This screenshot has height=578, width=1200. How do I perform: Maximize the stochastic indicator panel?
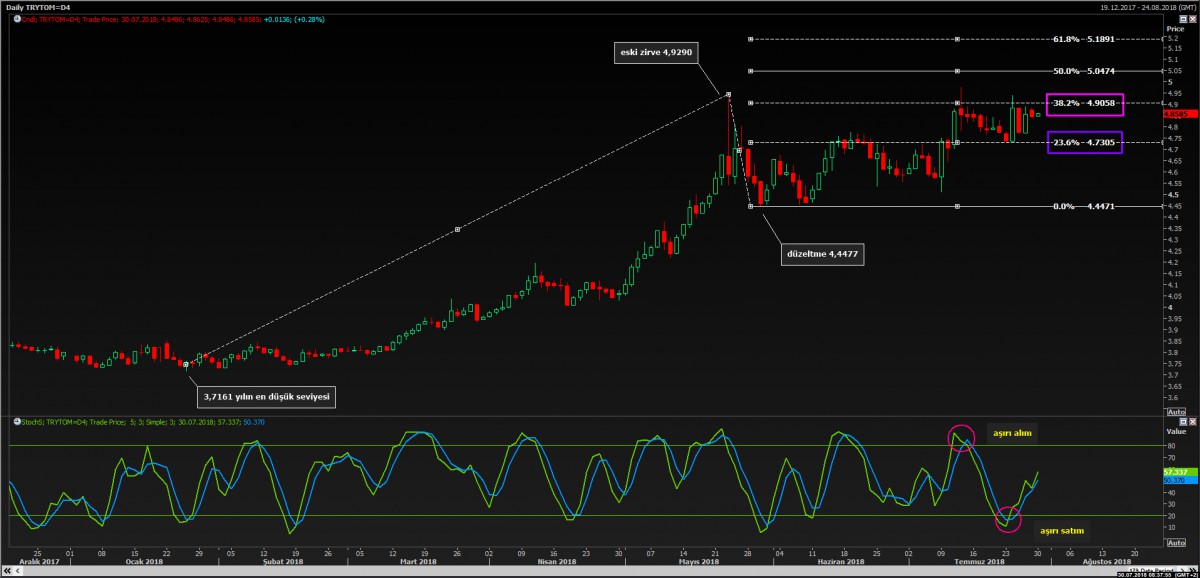point(1183,422)
